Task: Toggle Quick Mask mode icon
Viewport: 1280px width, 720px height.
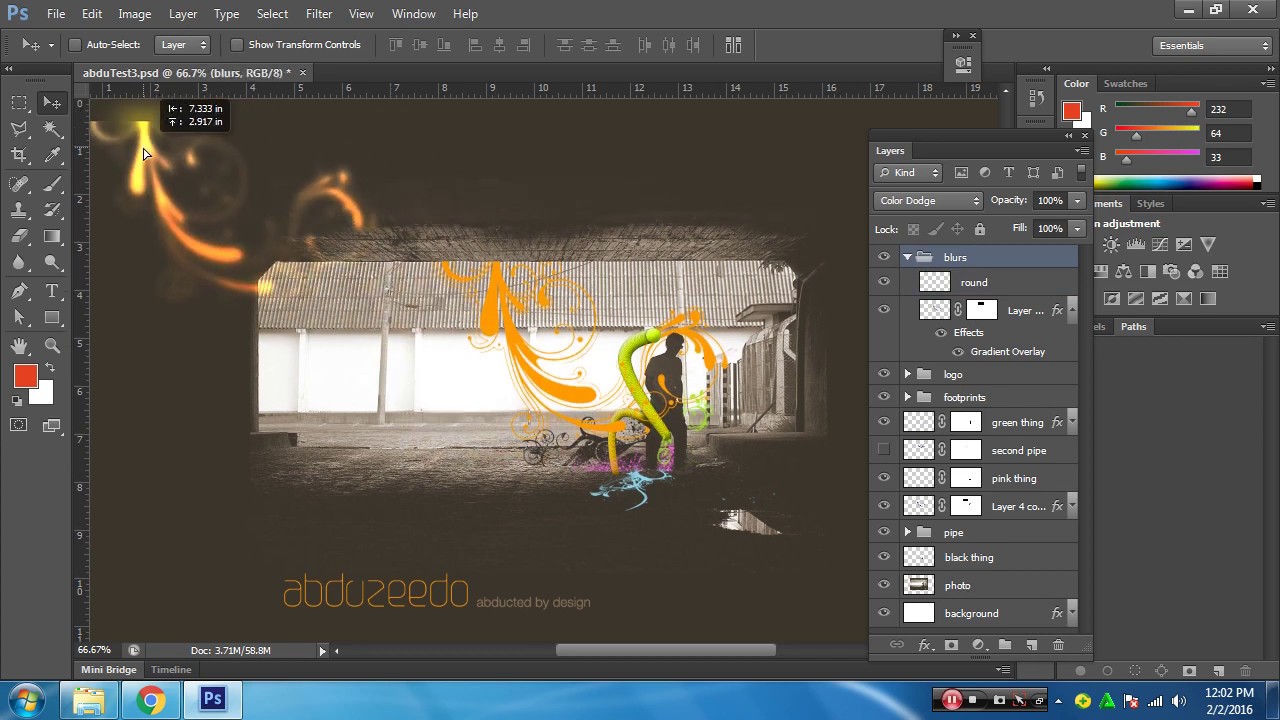Action: click(x=19, y=425)
